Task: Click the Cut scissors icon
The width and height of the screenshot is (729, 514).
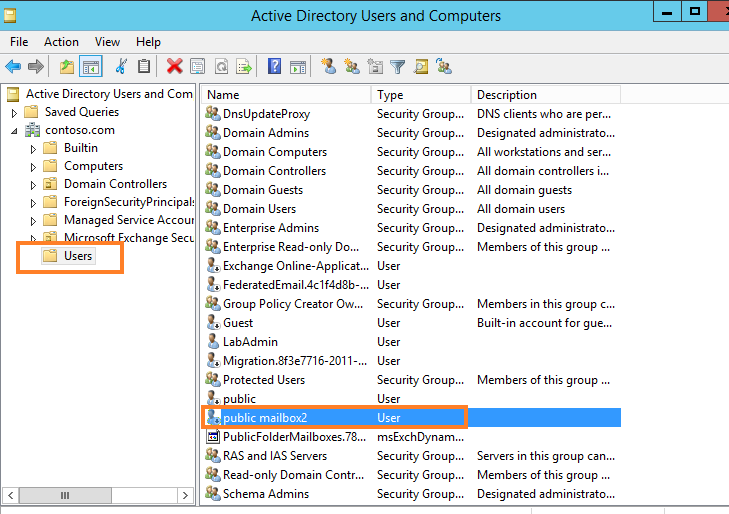Action: point(121,66)
